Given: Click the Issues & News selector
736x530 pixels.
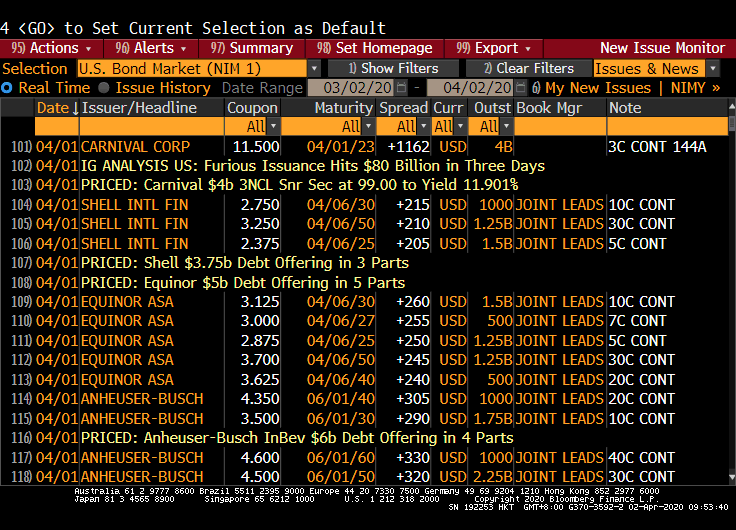Looking at the screenshot, I should click(649, 69).
